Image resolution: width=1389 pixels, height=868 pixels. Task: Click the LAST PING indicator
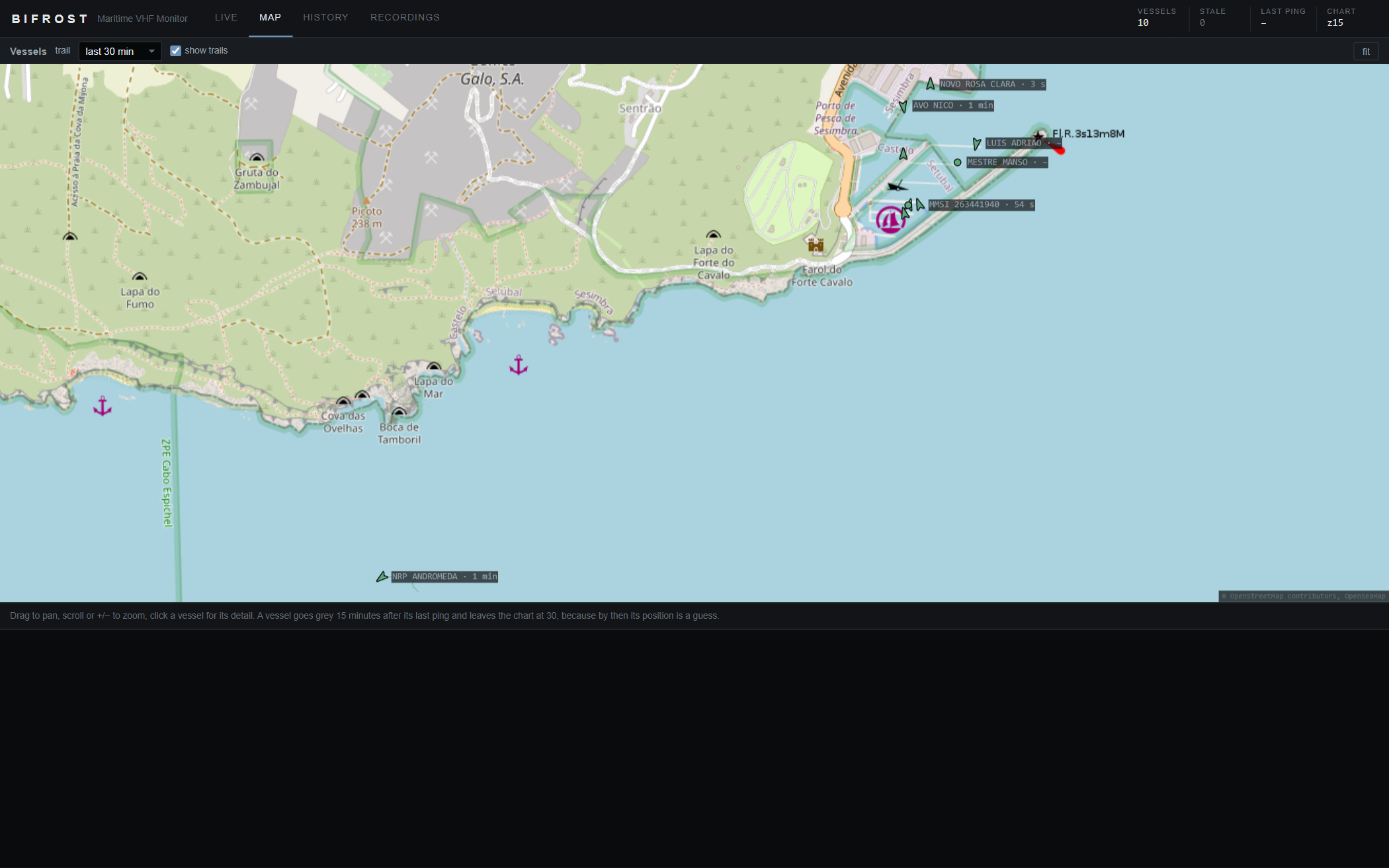pyautogui.click(x=1283, y=17)
